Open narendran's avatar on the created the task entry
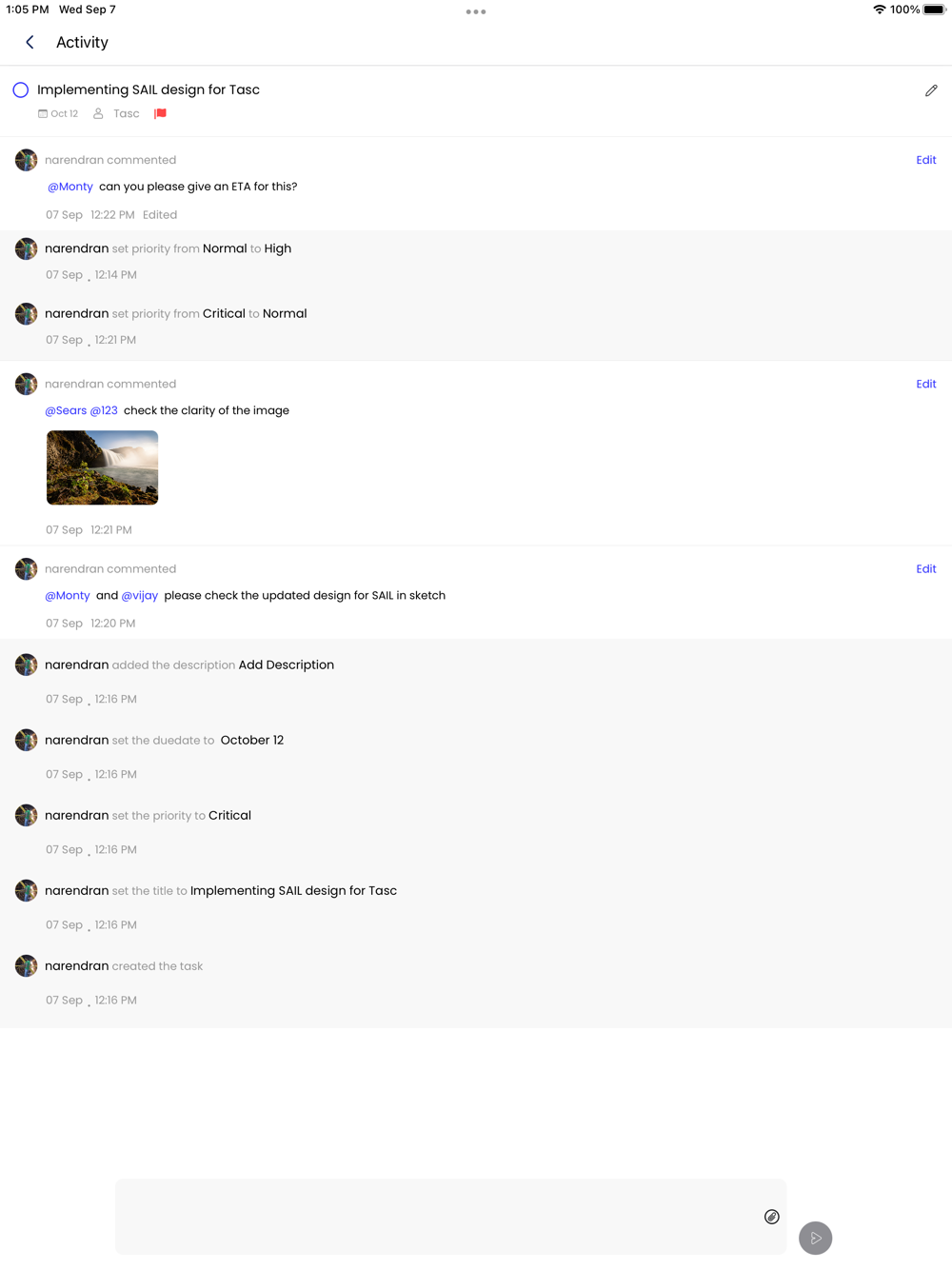 [x=27, y=965]
